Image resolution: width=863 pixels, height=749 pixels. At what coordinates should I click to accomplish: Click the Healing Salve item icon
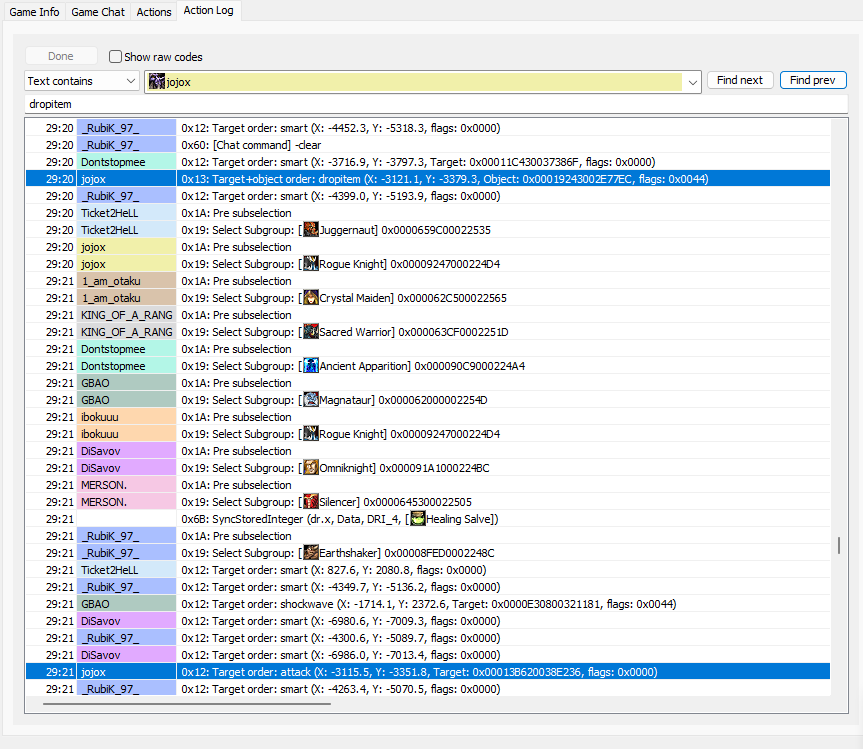[x=418, y=518]
